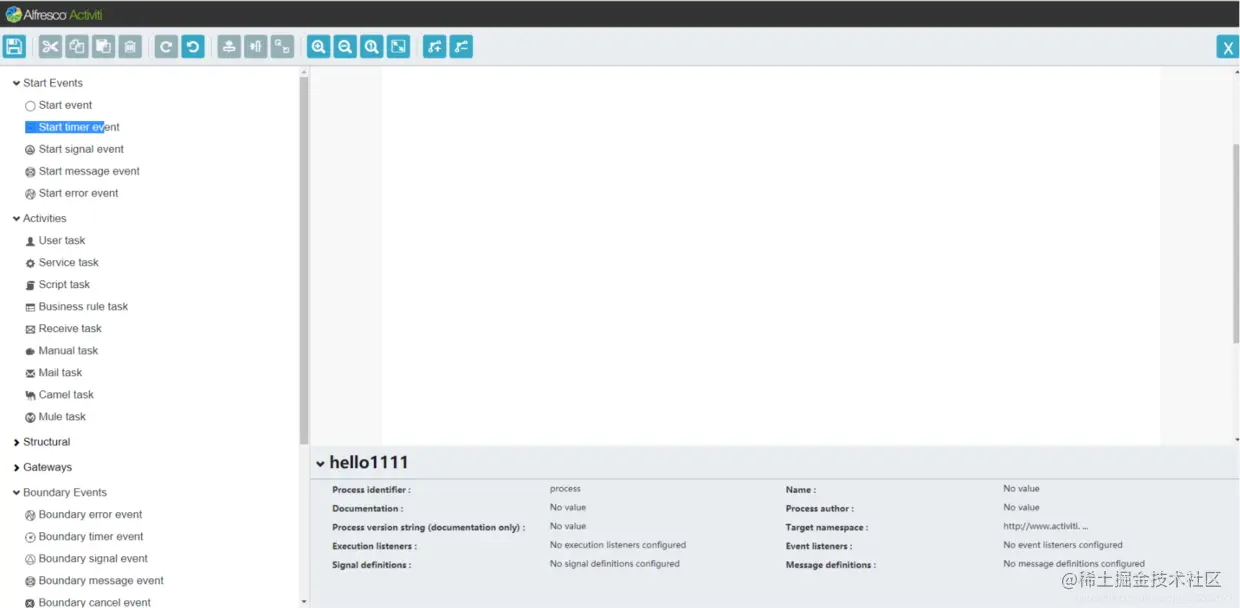Open the 'No event listeners configured' value

point(1063,545)
